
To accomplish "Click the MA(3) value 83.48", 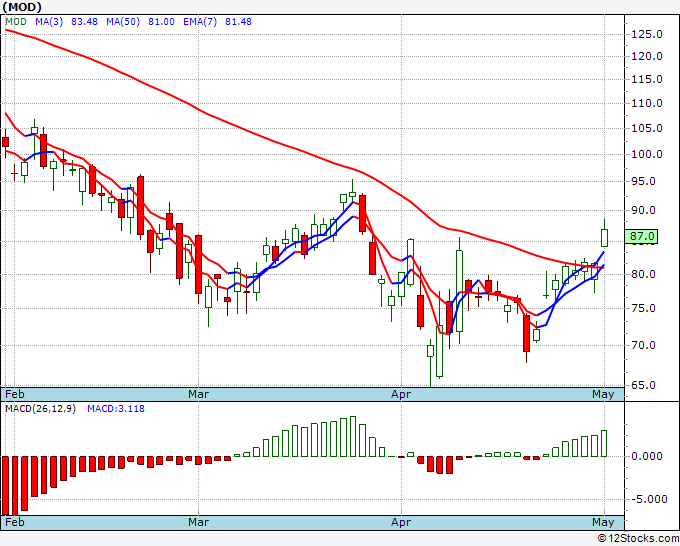I will coord(84,22).
